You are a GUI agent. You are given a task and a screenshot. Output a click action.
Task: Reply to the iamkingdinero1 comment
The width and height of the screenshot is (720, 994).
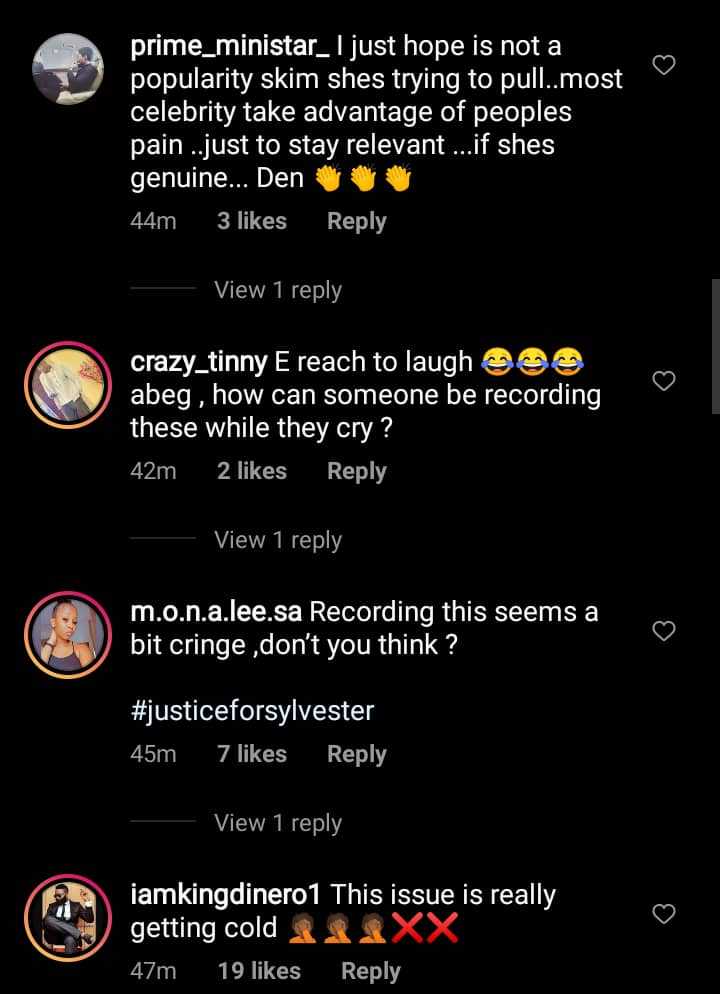[x=370, y=970]
